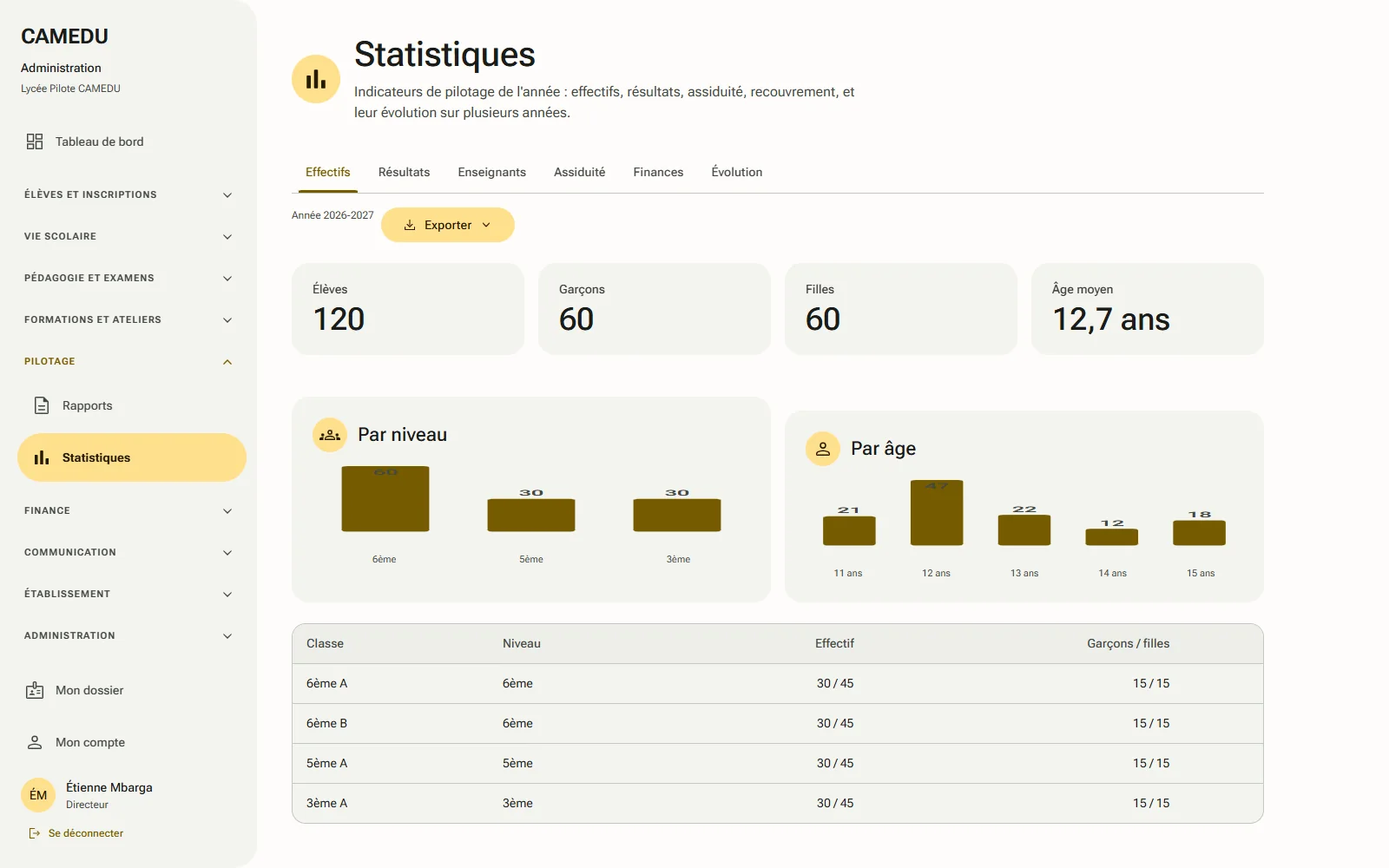
Task: Open the Exporter dropdown
Action: click(448, 225)
